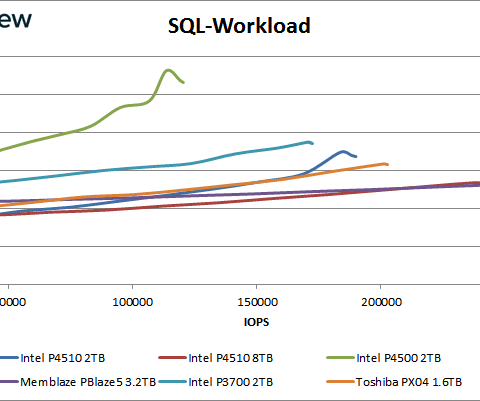Click the purple Memblaze legend swatch
The height and width of the screenshot is (401, 480).
9,382
